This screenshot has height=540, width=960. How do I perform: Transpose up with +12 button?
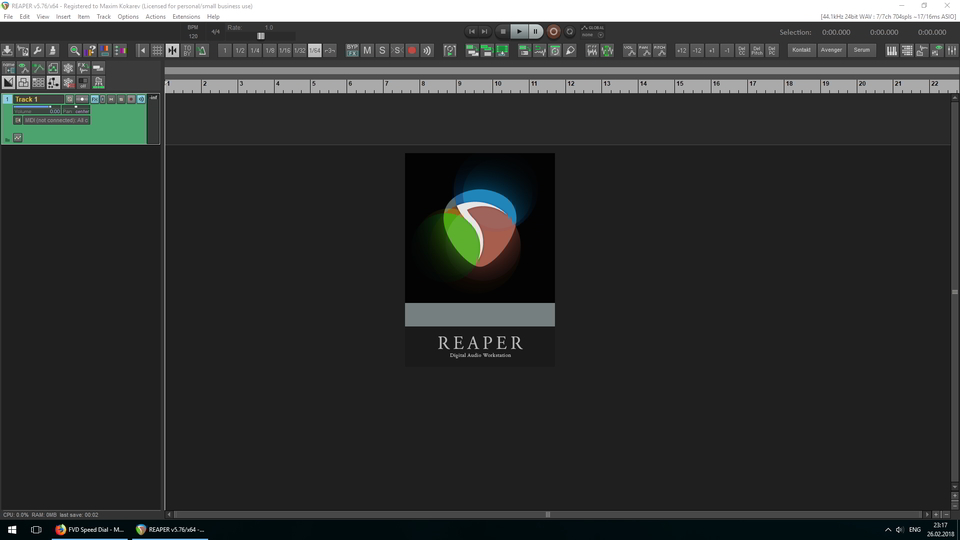click(681, 50)
